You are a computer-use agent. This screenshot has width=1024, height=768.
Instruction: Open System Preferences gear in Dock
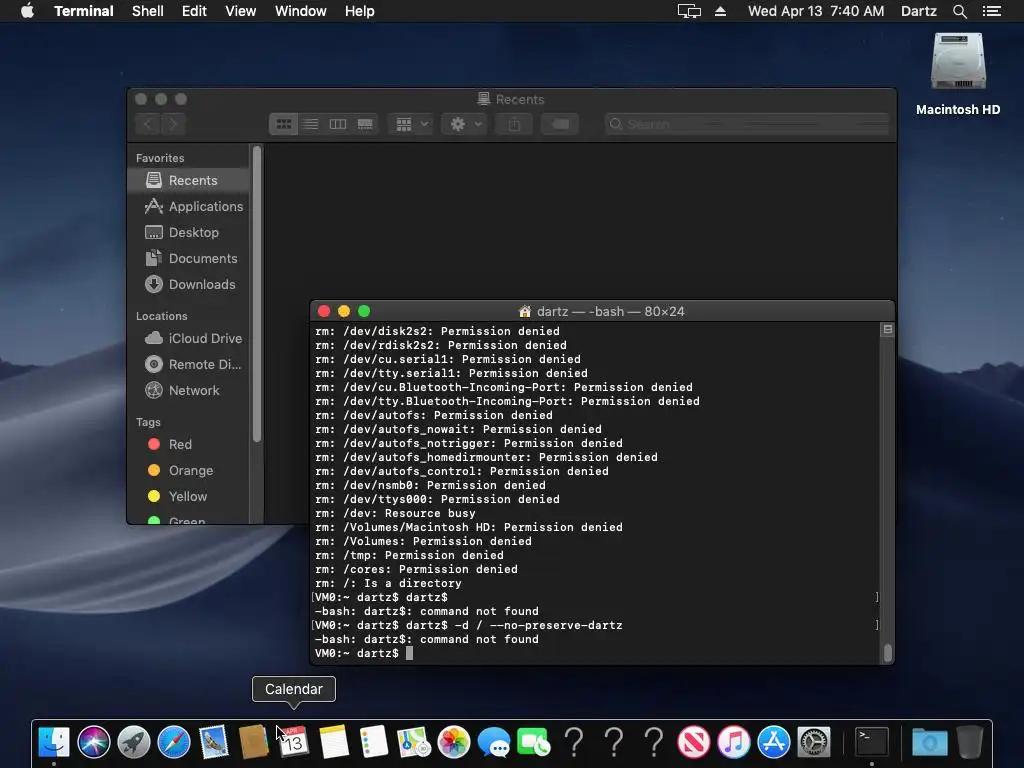click(x=814, y=742)
